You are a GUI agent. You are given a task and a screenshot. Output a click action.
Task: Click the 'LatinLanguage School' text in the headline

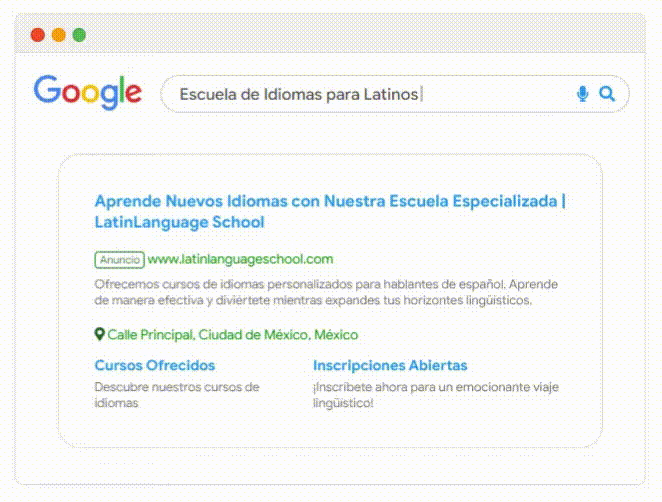(x=179, y=222)
